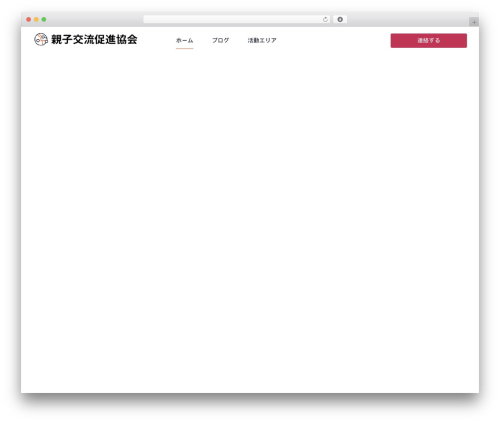Screen dimensions: 500x423
Task: Maximize the window using green button
Action: [x=44, y=19]
